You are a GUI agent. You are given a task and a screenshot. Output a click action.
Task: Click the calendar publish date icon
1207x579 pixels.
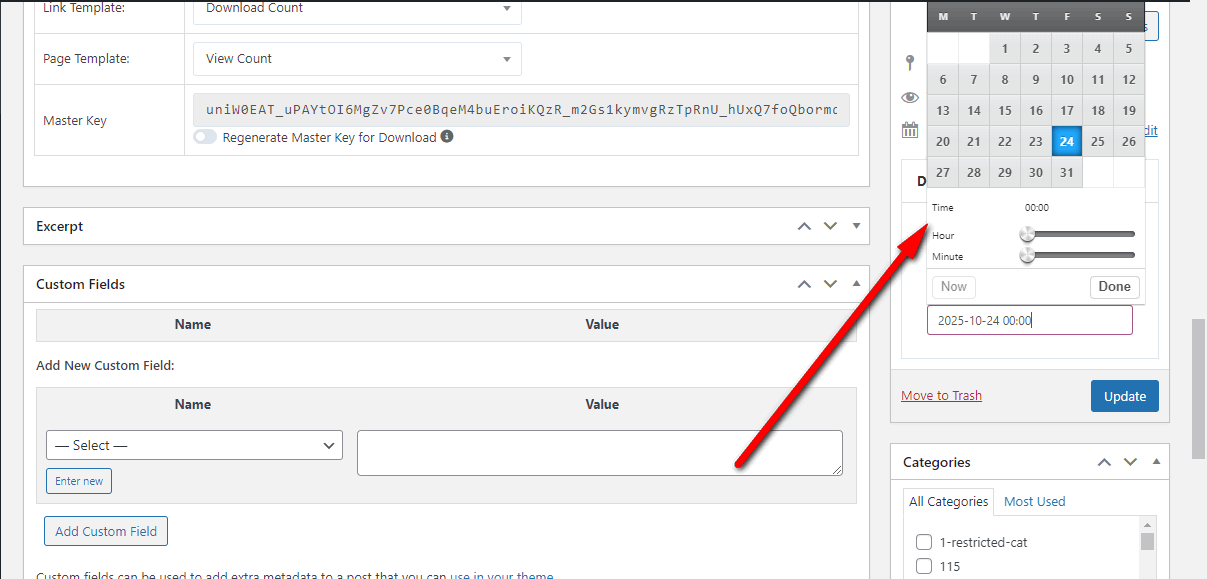tap(910, 130)
